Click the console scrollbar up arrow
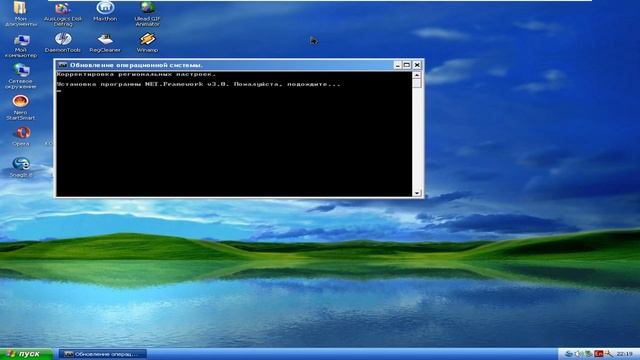This screenshot has width=640, height=360. tap(417, 75)
